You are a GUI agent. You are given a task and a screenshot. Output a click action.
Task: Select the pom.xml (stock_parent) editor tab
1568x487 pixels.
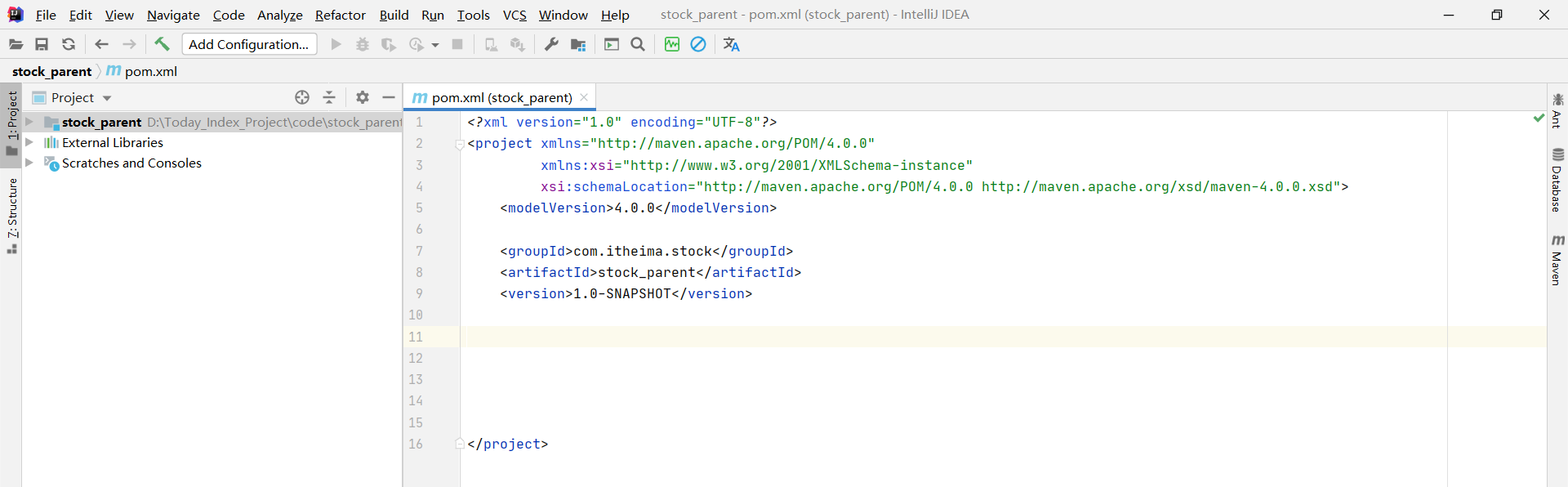[501, 98]
